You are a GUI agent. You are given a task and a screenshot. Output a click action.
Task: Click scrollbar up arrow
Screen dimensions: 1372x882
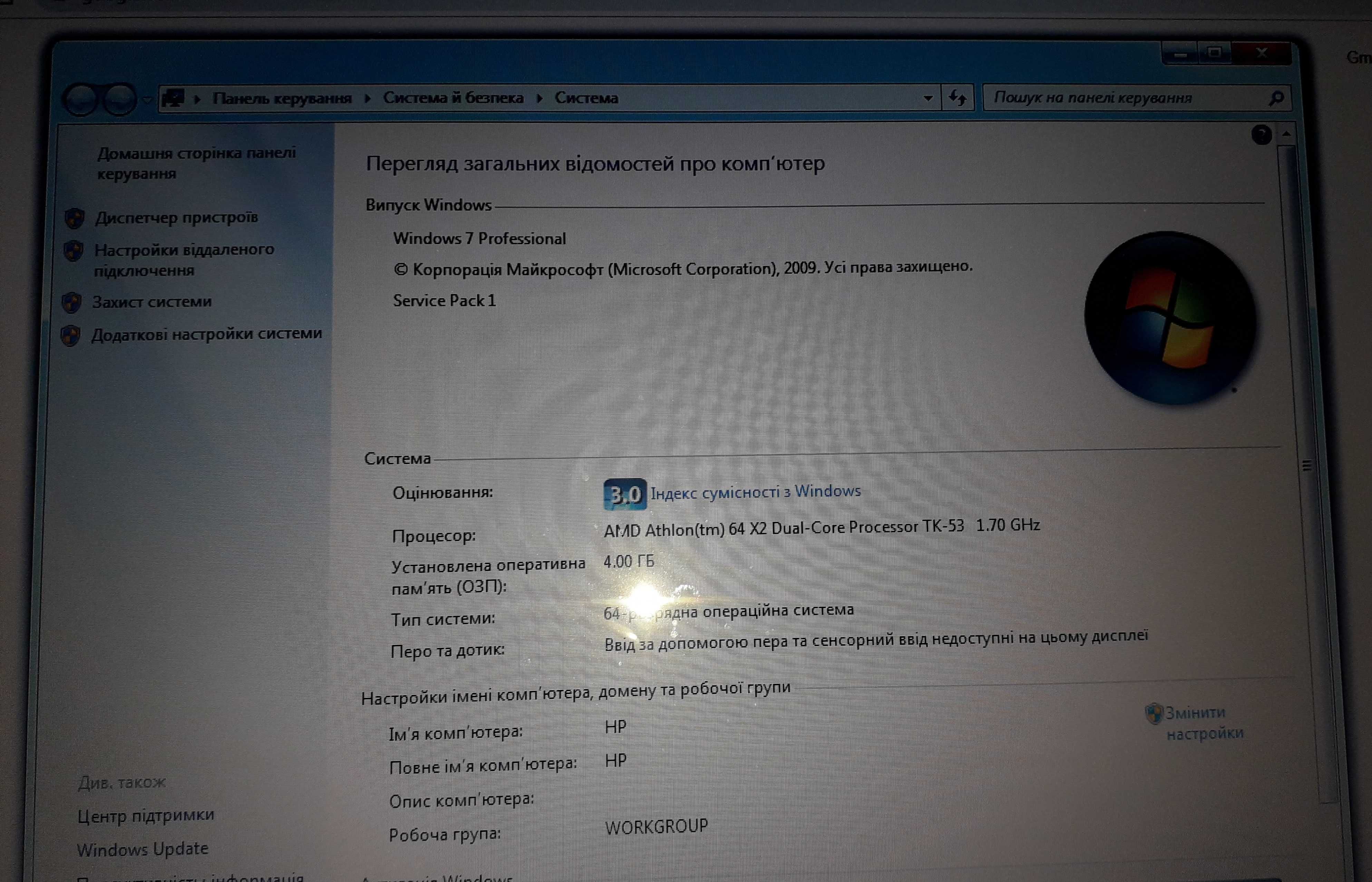point(1286,134)
